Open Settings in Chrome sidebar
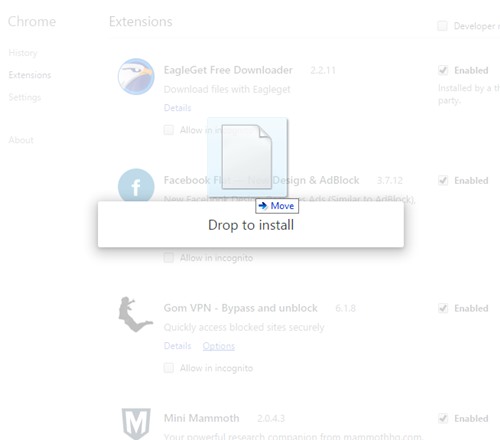This screenshot has width=500, height=440. (25, 97)
